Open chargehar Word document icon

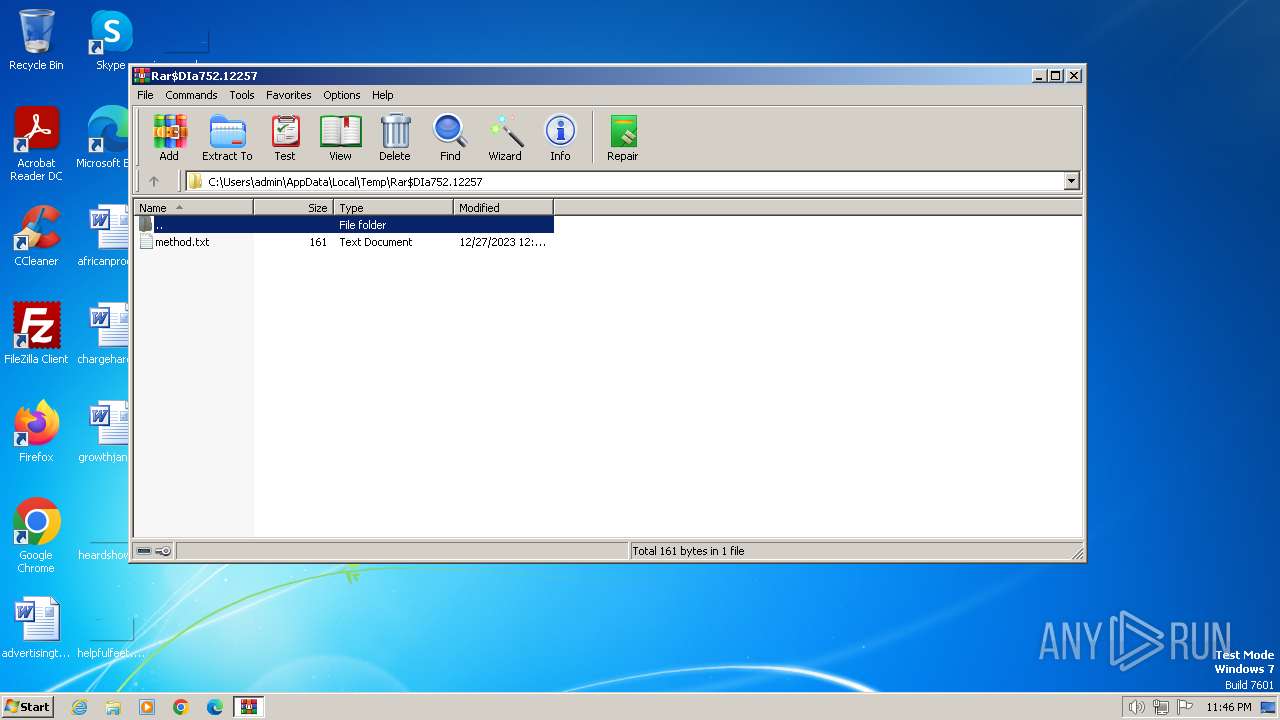pyautogui.click(x=105, y=334)
